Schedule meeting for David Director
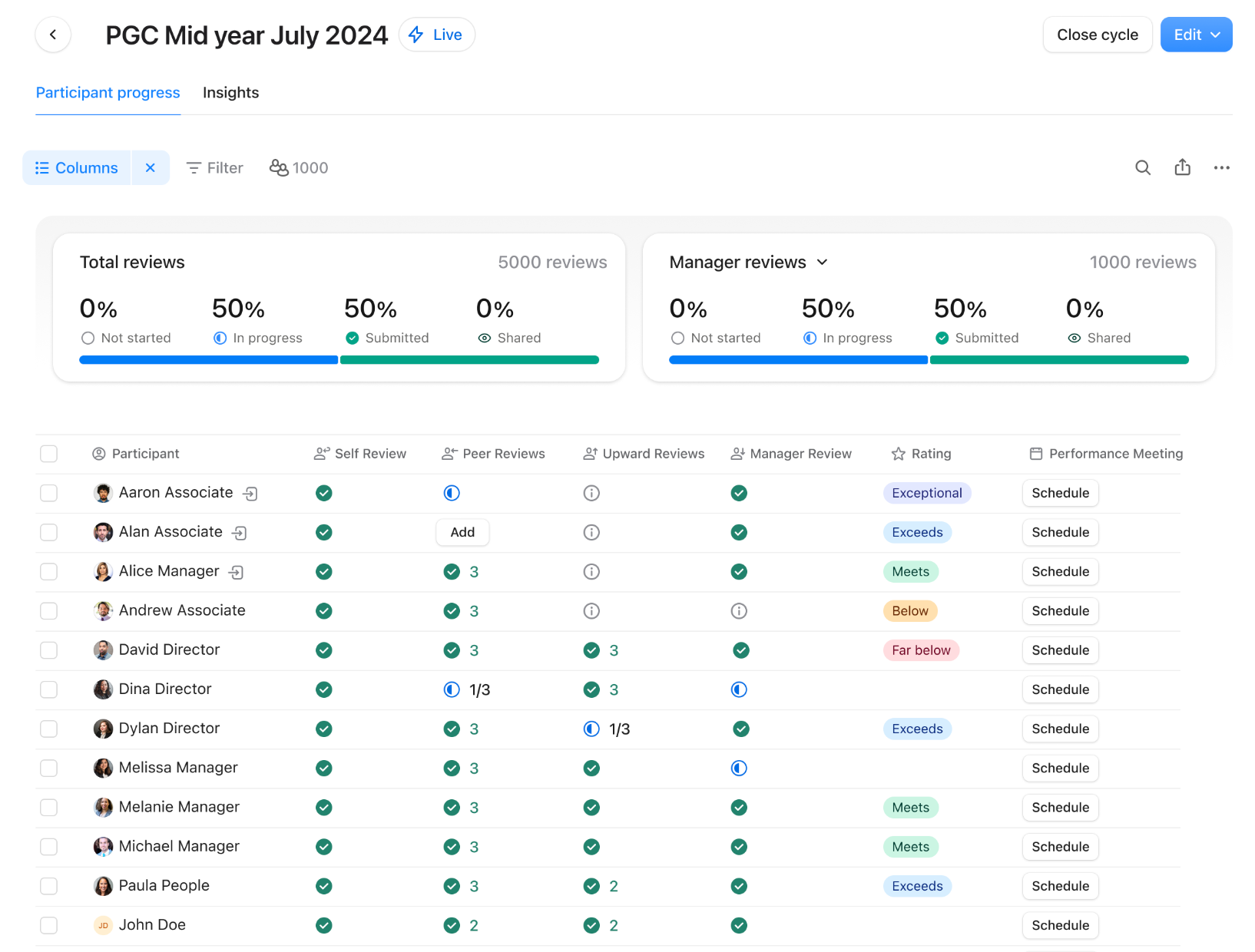1255x952 pixels. 1060,650
